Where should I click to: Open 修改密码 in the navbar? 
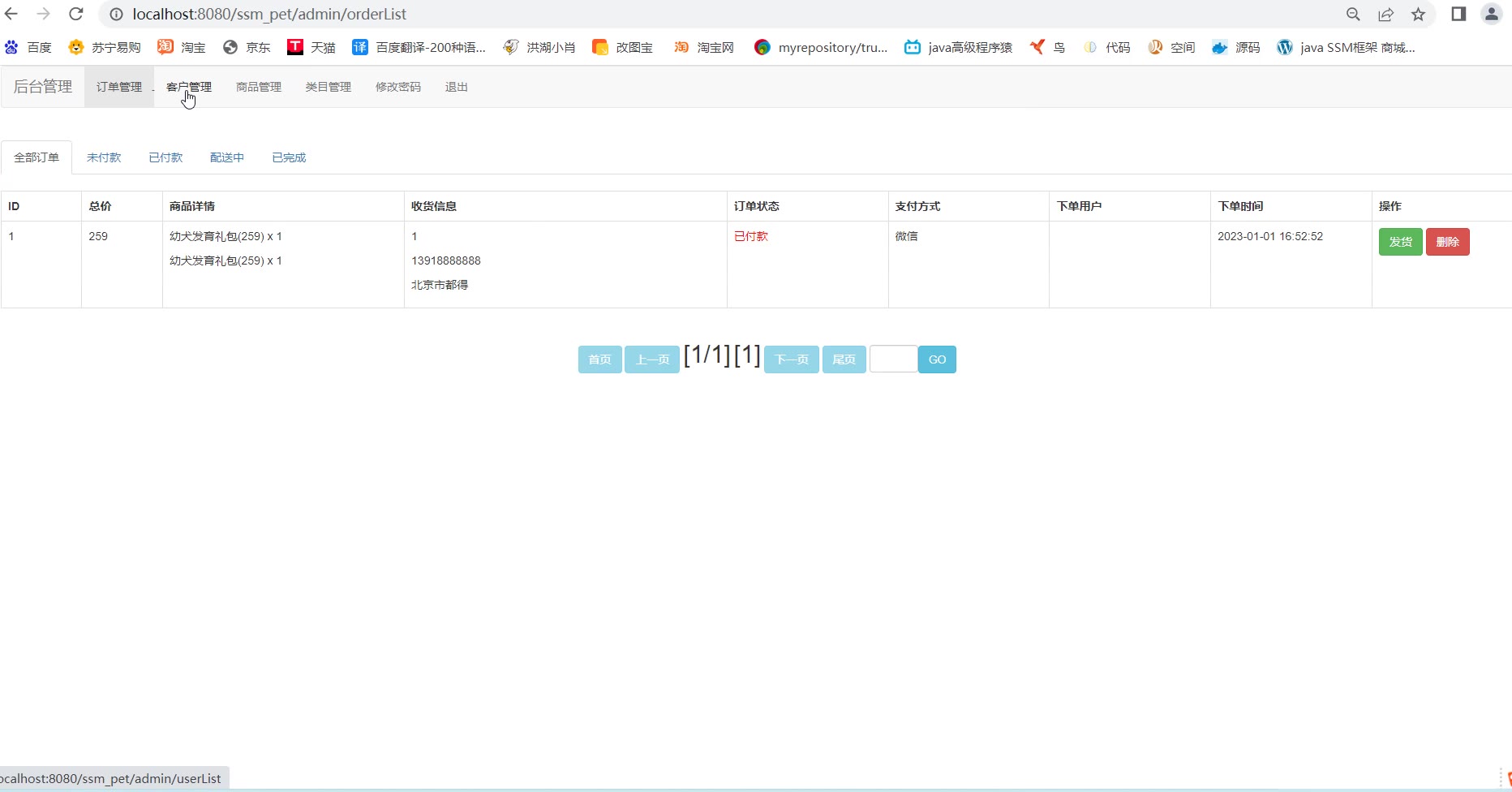coord(398,87)
